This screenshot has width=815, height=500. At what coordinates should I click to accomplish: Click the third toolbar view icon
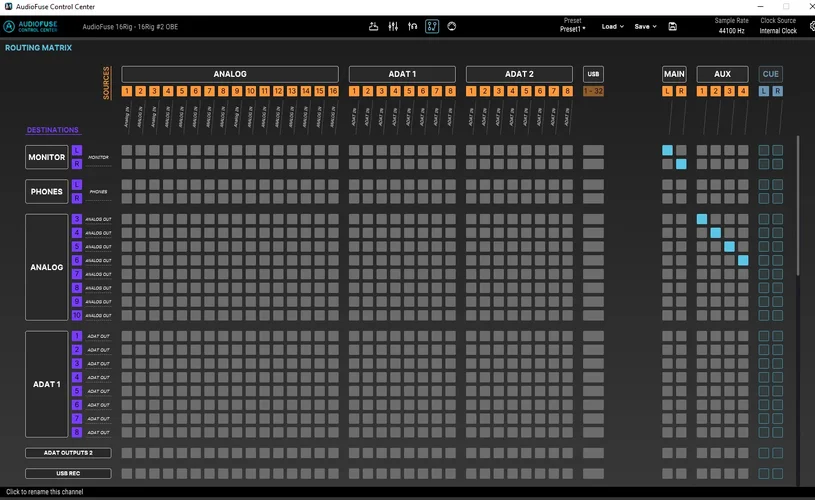(413, 26)
